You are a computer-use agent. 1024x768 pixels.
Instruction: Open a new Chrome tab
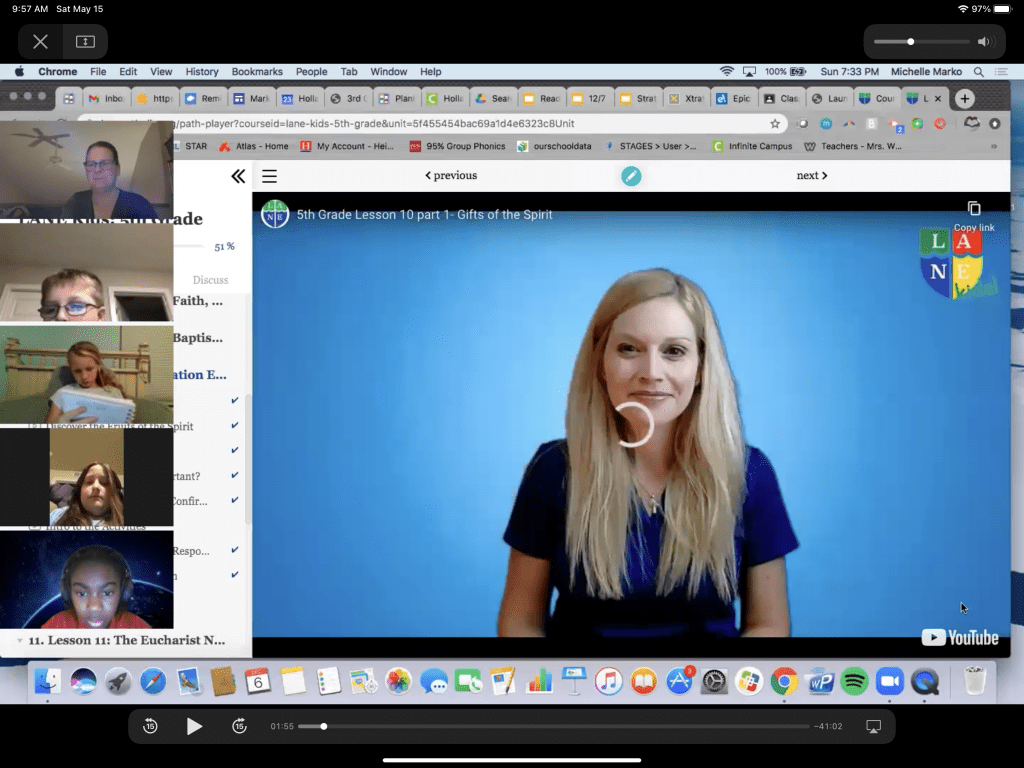965,99
